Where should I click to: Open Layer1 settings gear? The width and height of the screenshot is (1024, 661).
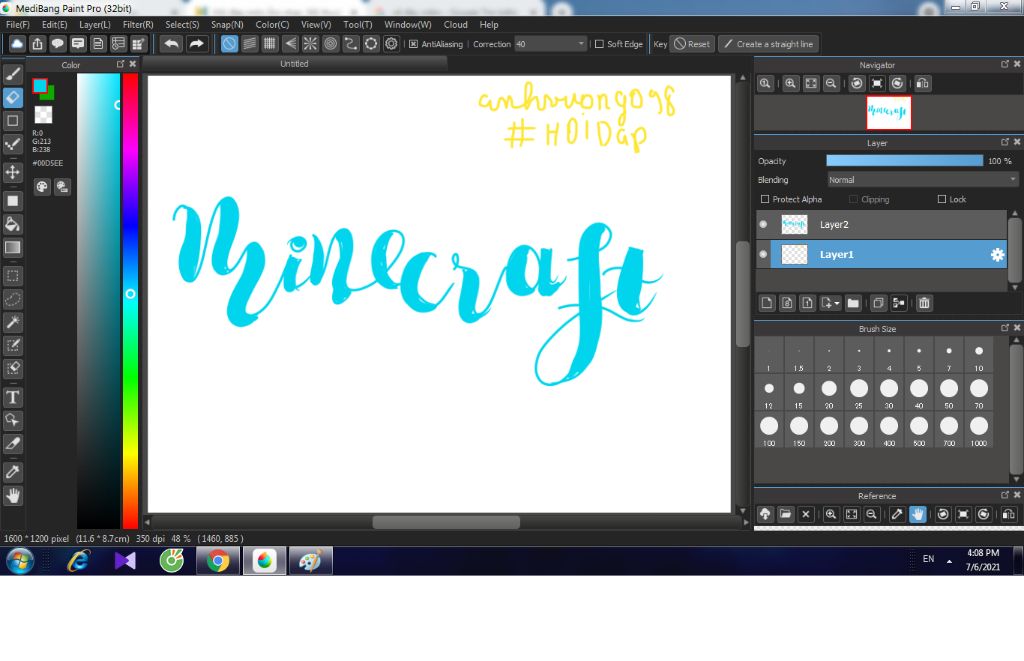(997, 255)
